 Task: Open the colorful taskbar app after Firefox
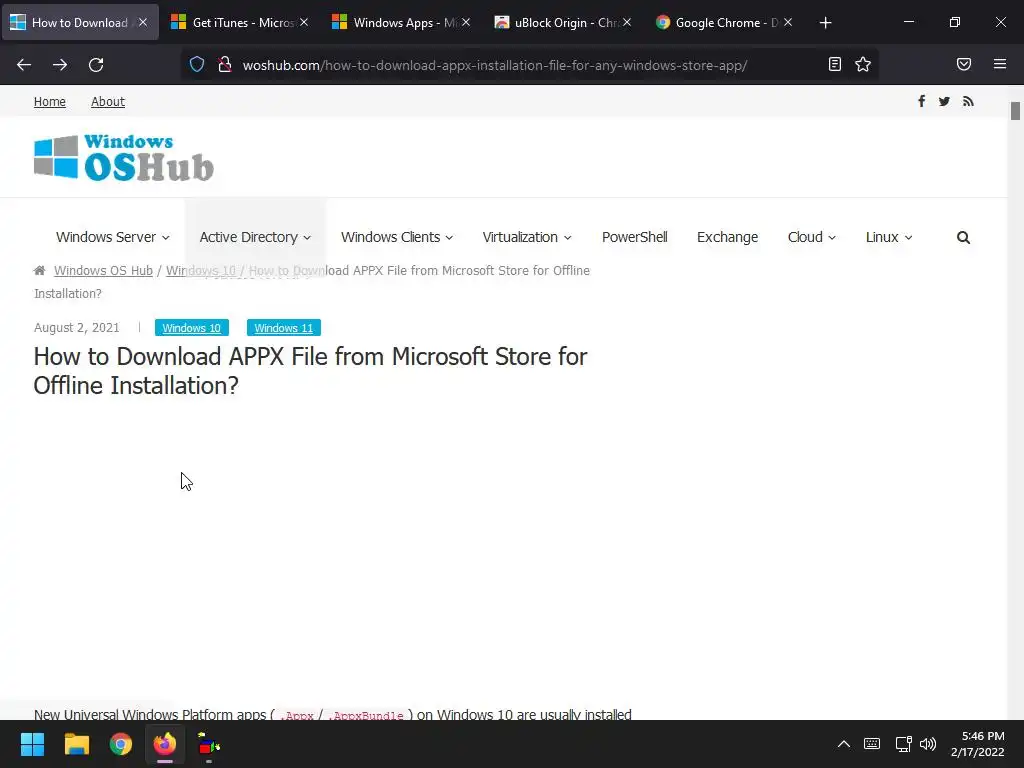click(x=209, y=744)
